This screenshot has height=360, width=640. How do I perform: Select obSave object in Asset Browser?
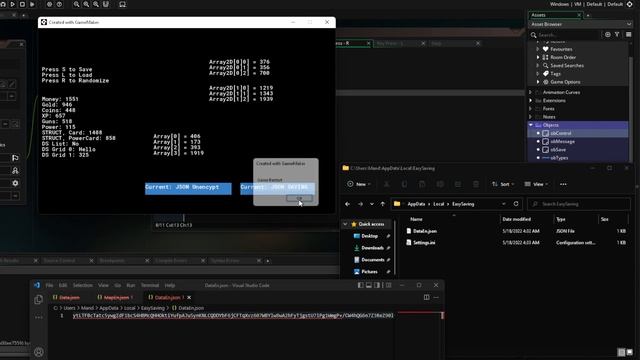[558, 150]
